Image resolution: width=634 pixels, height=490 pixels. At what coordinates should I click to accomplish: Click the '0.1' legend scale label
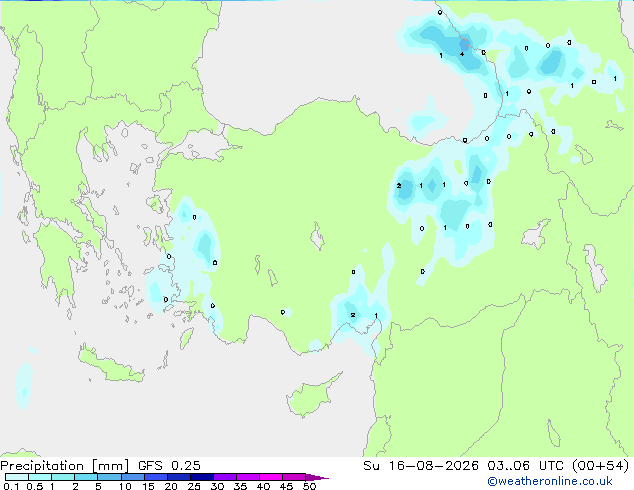11,486
